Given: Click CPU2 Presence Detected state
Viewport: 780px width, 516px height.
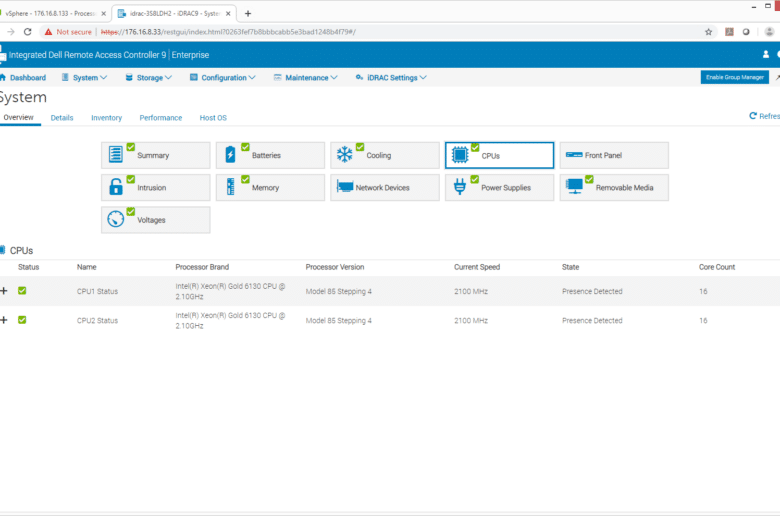Looking at the screenshot, I should click(592, 321).
